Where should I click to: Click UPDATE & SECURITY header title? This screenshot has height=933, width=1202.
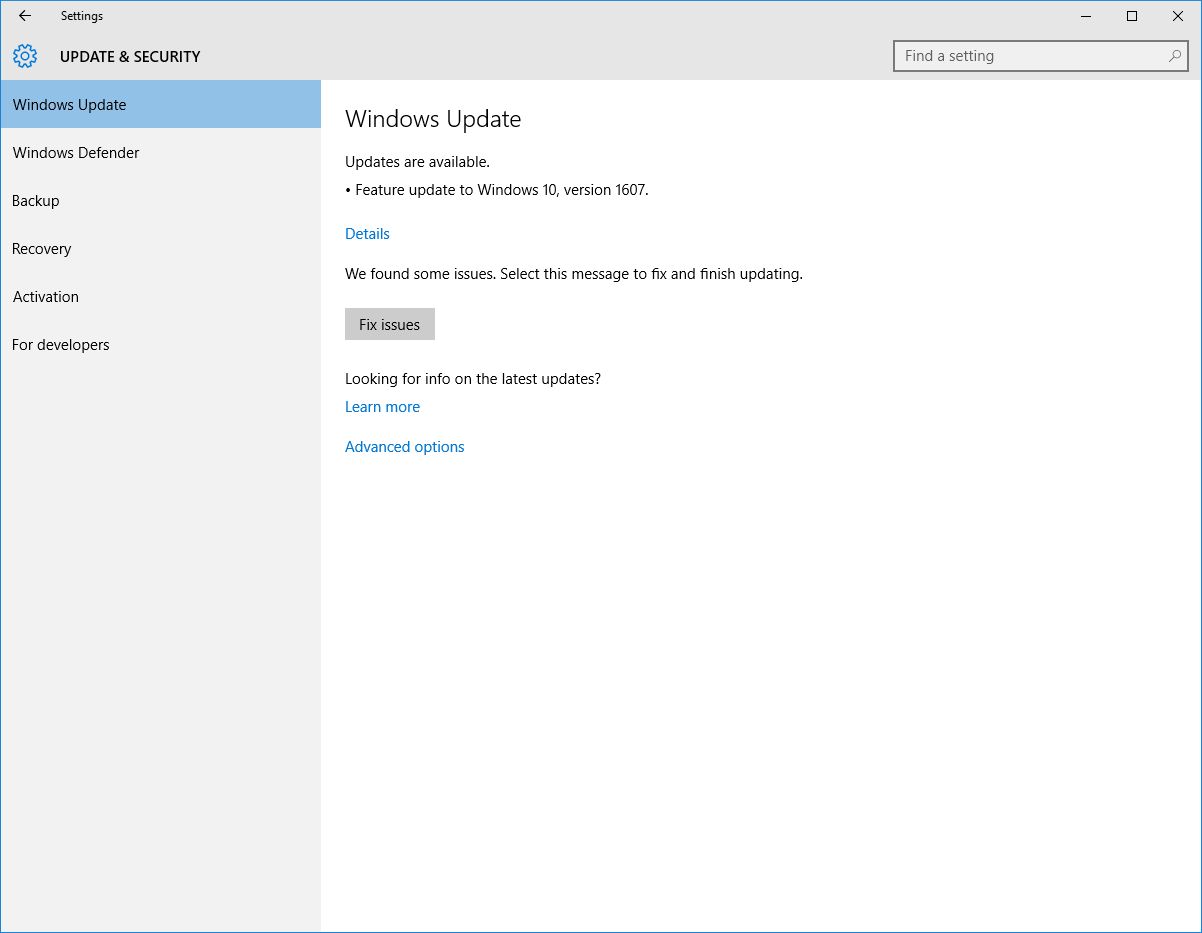[x=130, y=56]
